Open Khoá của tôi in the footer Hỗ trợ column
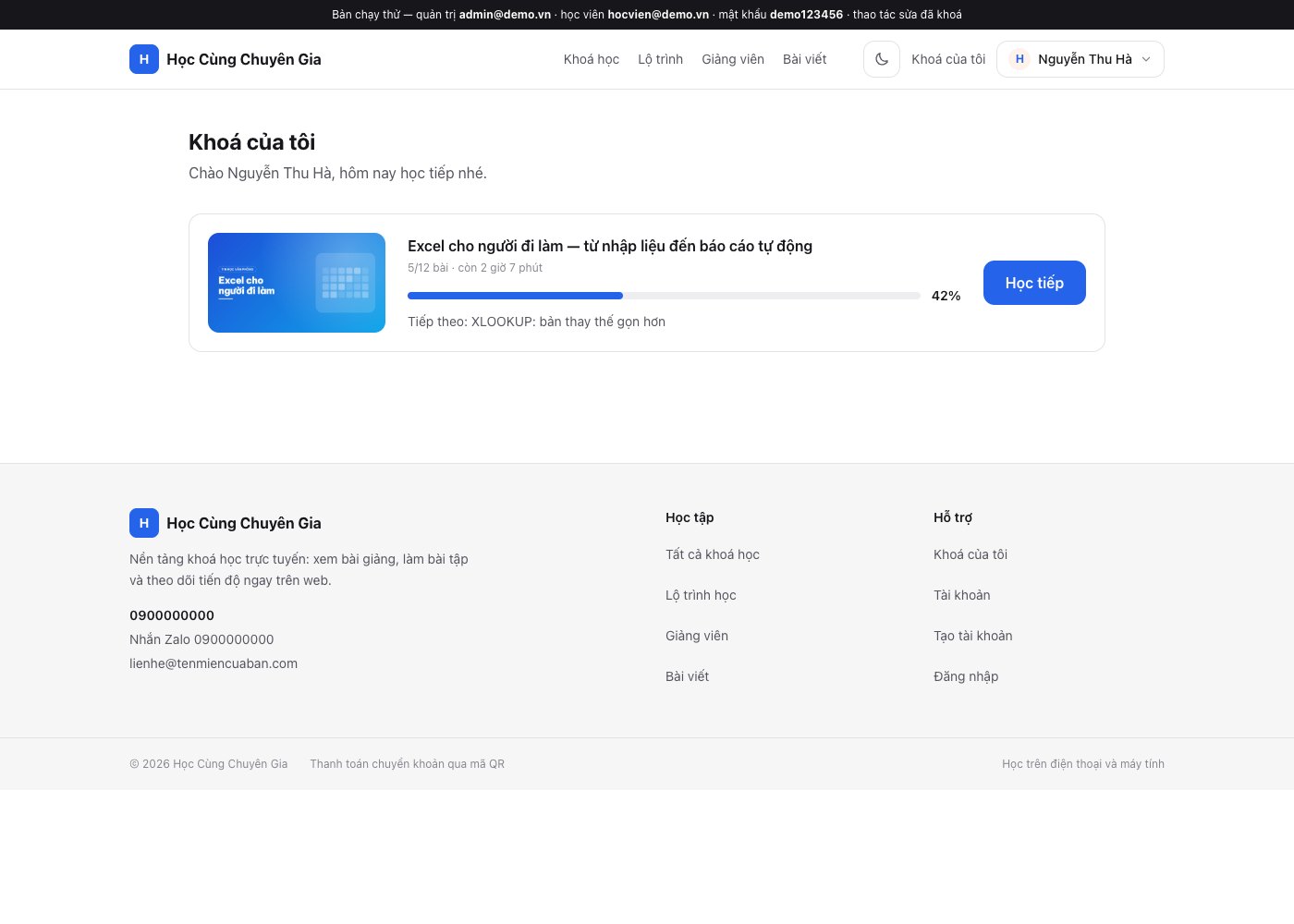 (x=970, y=554)
